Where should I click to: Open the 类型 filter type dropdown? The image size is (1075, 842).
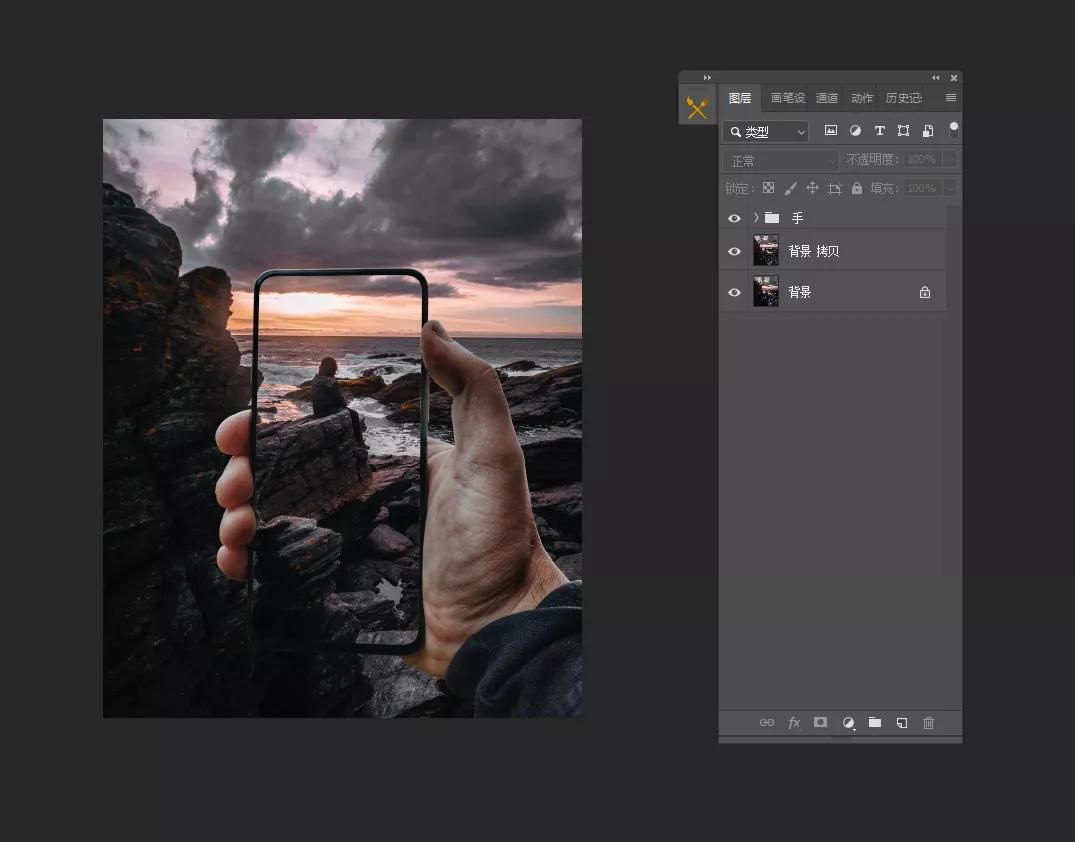point(766,132)
